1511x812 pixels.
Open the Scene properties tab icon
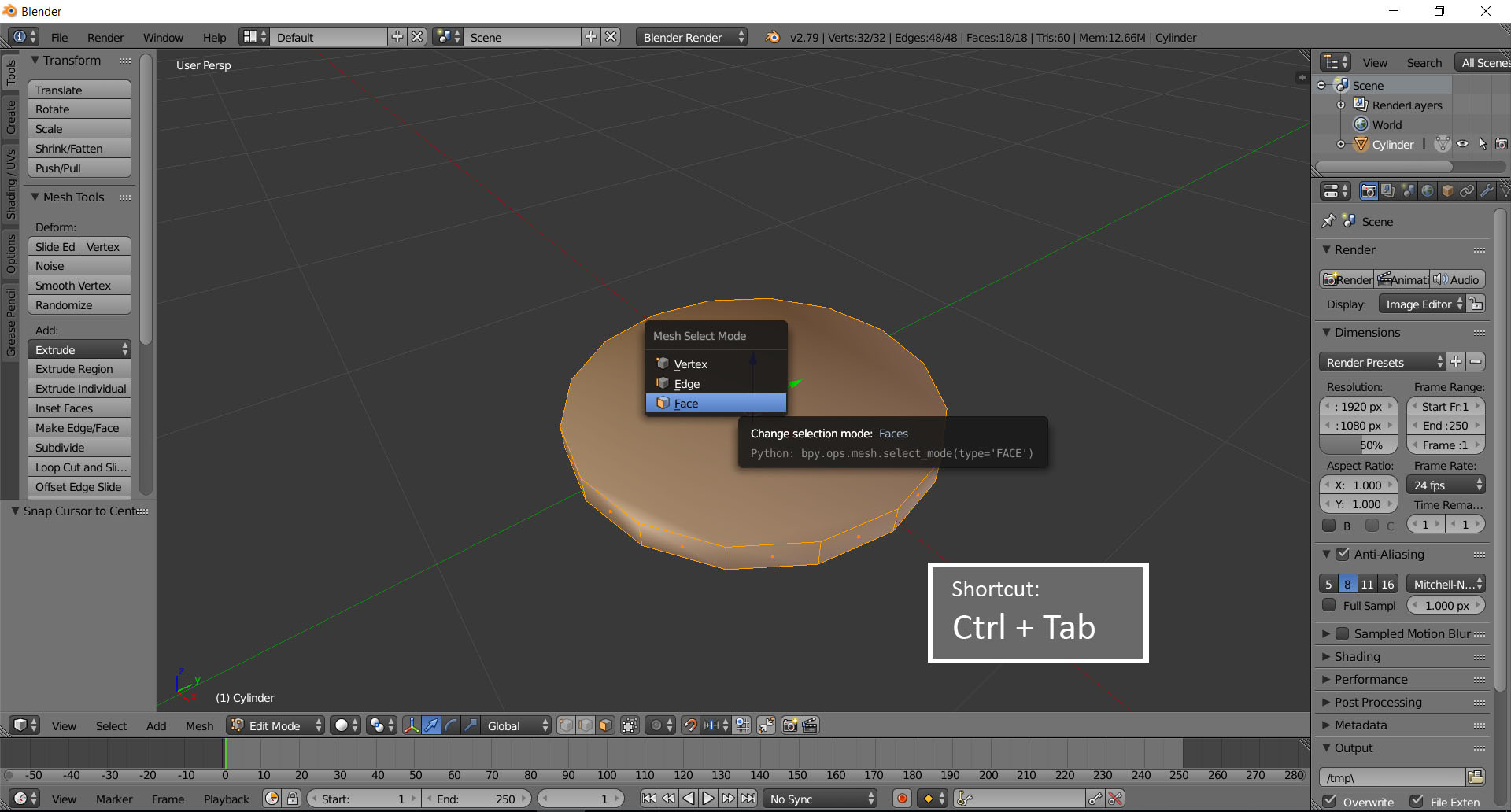coord(1408,190)
